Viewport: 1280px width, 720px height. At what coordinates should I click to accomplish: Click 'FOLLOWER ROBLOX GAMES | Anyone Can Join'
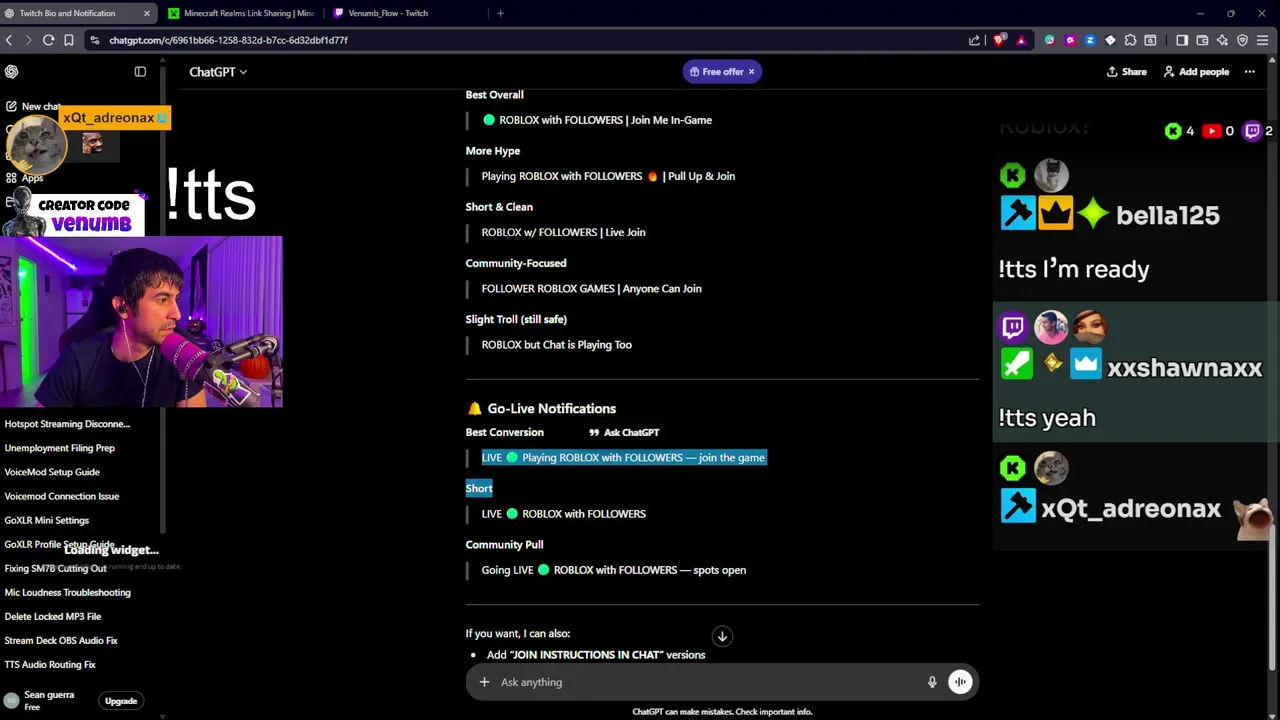592,288
